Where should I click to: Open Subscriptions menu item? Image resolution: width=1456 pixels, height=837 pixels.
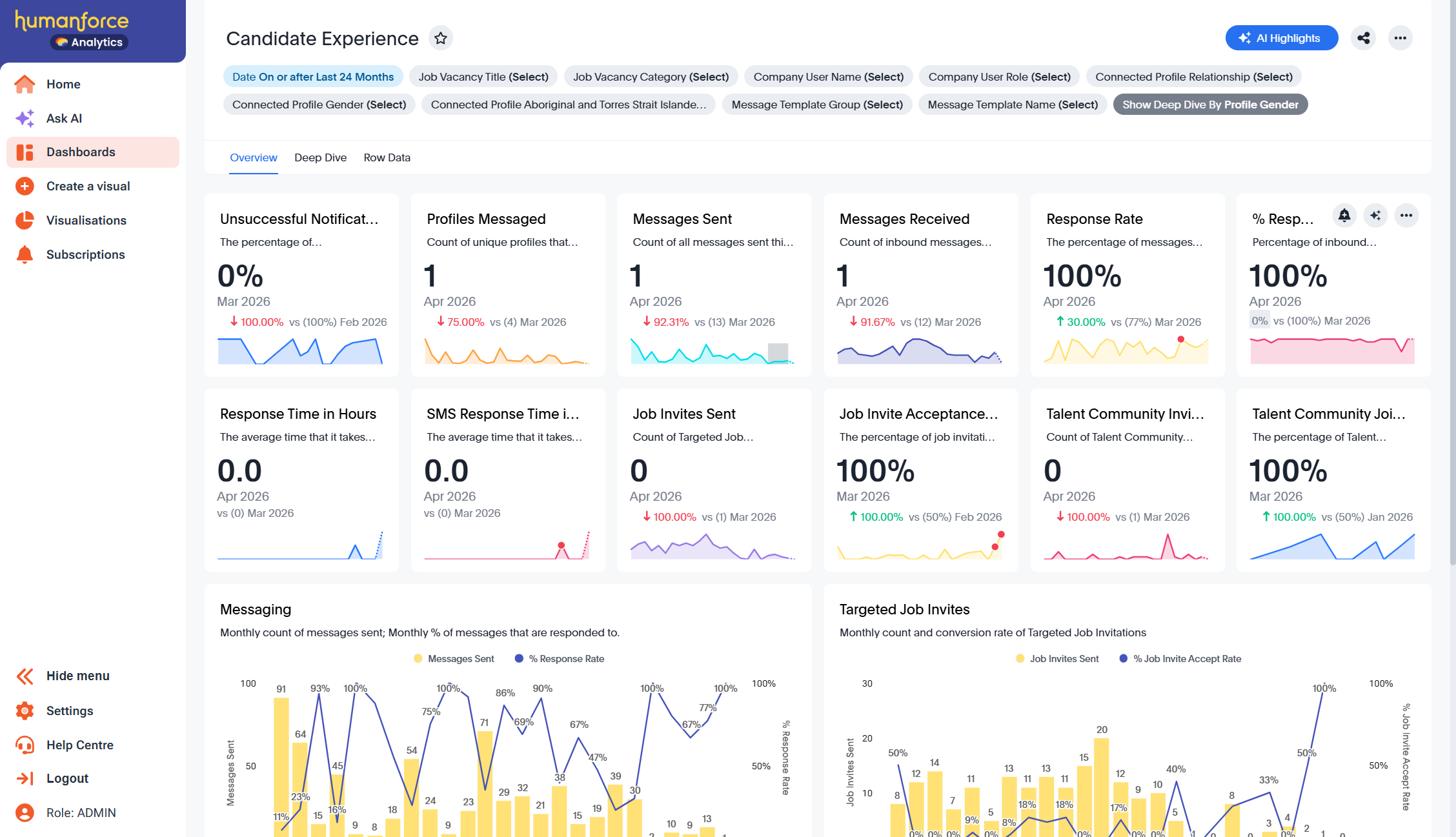click(93, 255)
